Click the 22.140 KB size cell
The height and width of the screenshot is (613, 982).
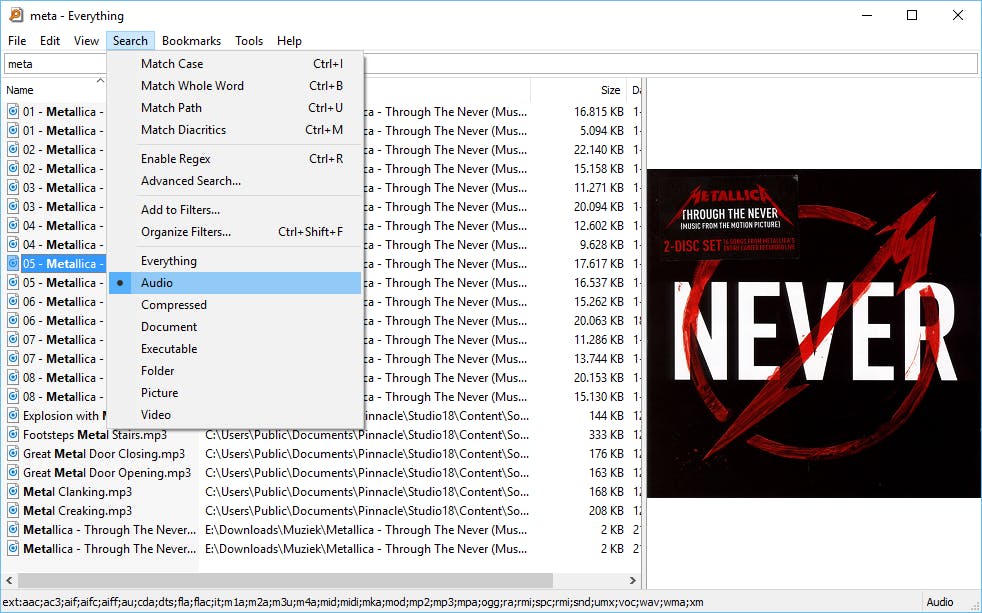click(599, 150)
